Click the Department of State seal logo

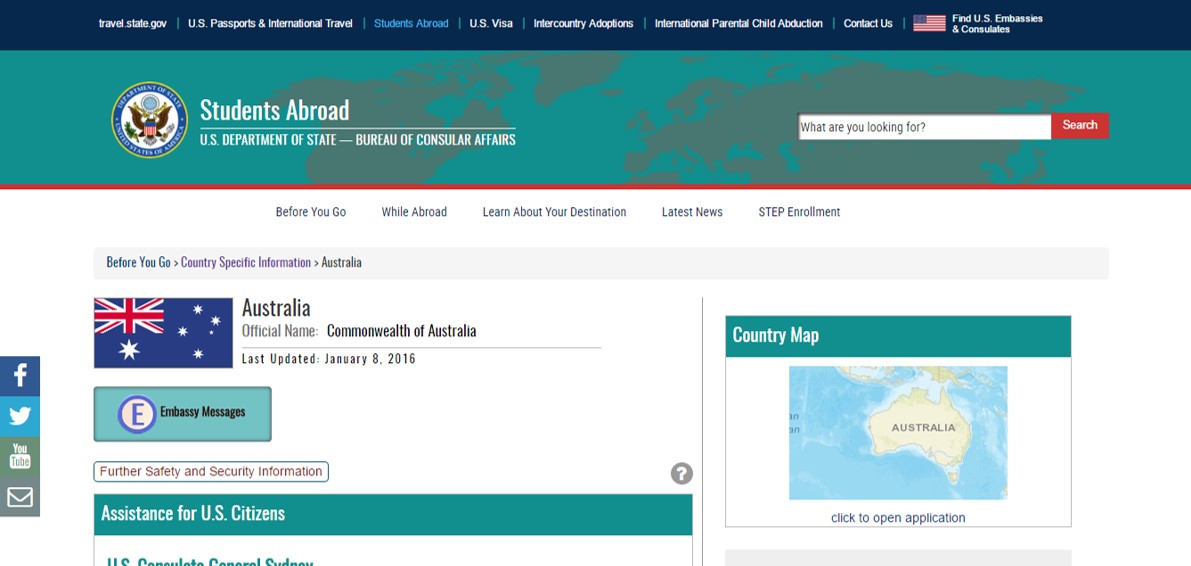pos(149,120)
